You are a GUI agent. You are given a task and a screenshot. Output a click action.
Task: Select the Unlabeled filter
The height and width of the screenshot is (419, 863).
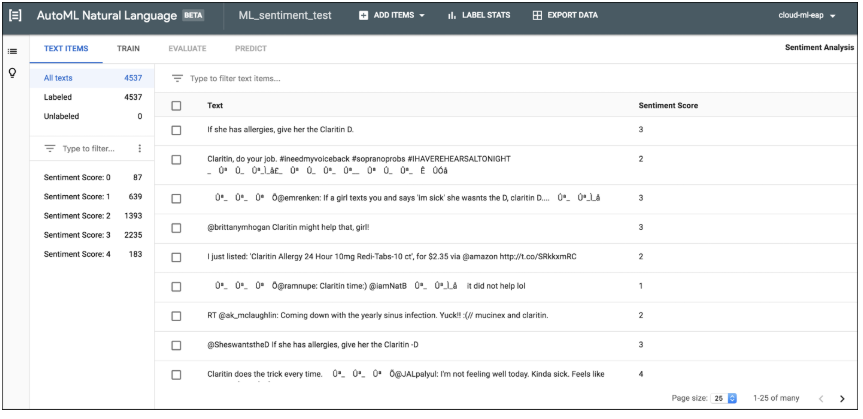pyautogui.click(x=92, y=116)
